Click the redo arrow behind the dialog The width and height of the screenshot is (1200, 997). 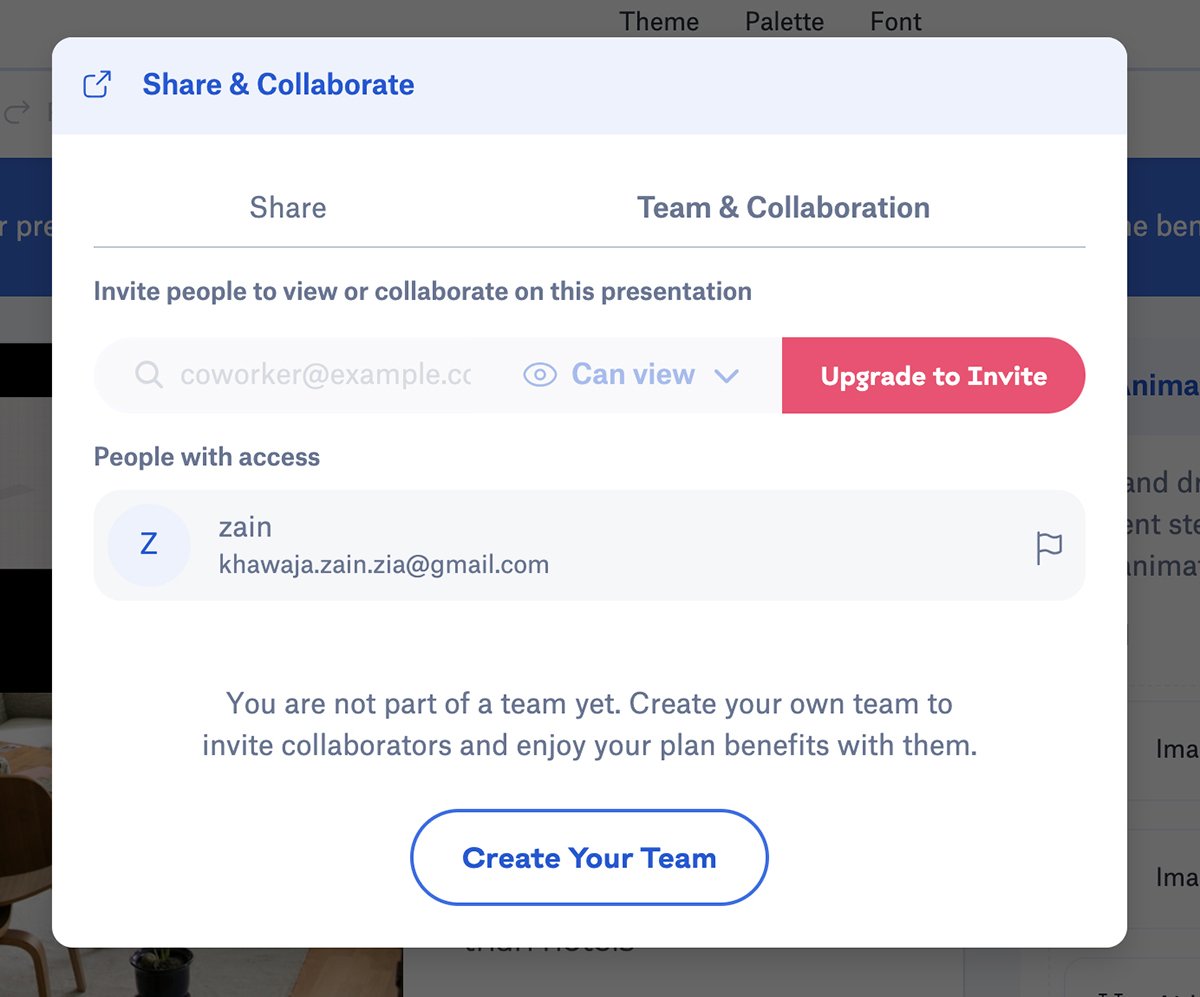pyautogui.click(x=18, y=112)
